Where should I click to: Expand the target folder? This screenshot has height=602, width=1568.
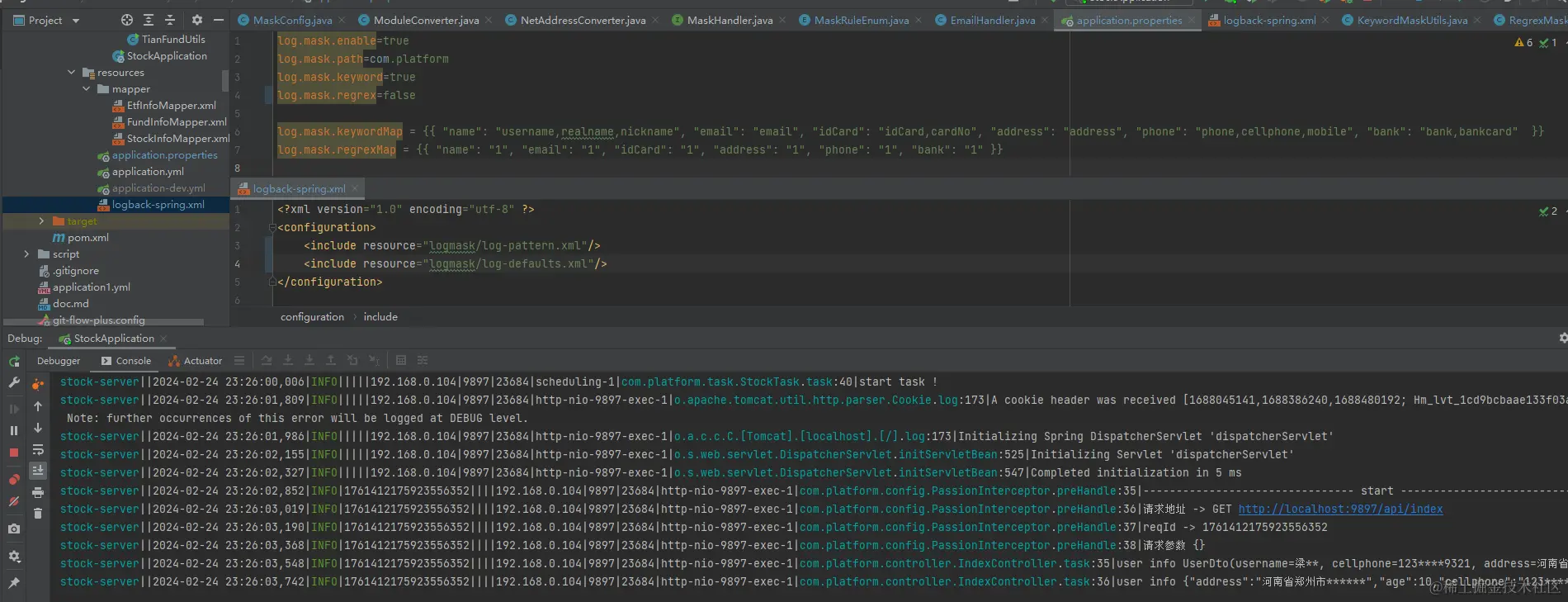(x=42, y=221)
